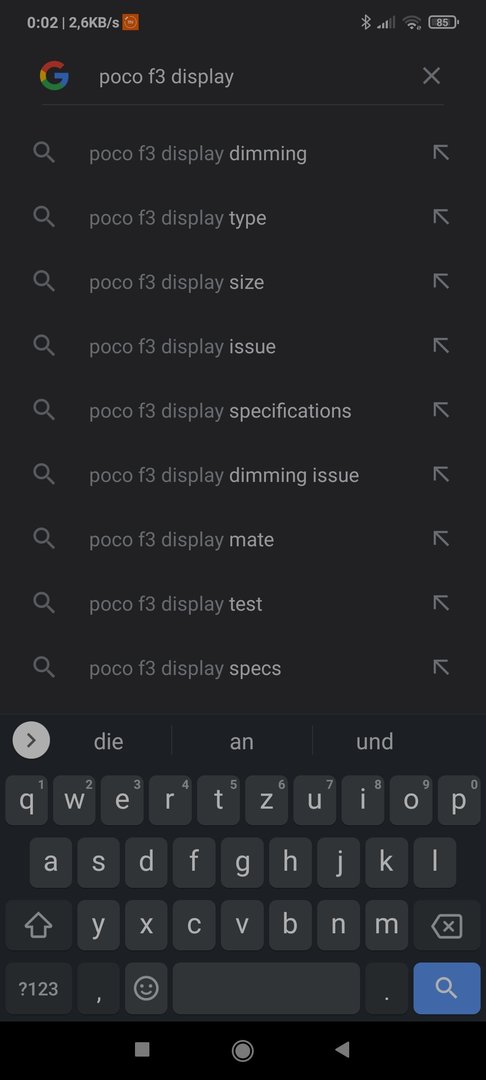Screen dimensions: 486x1080
Task: Expand the keyboard suggestion strip chevron
Action: [31, 740]
